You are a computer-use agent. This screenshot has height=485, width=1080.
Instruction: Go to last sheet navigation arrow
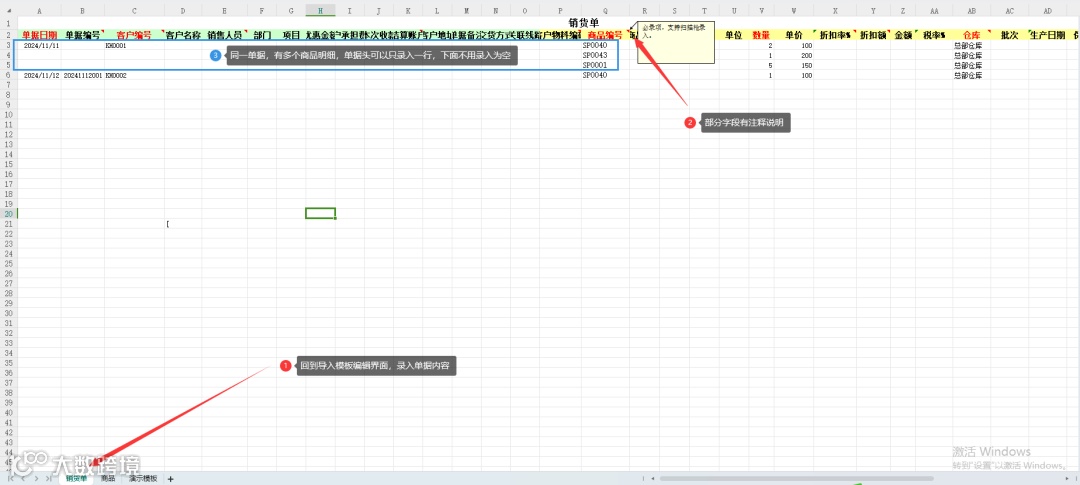pyautogui.click(x=48, y=478)
